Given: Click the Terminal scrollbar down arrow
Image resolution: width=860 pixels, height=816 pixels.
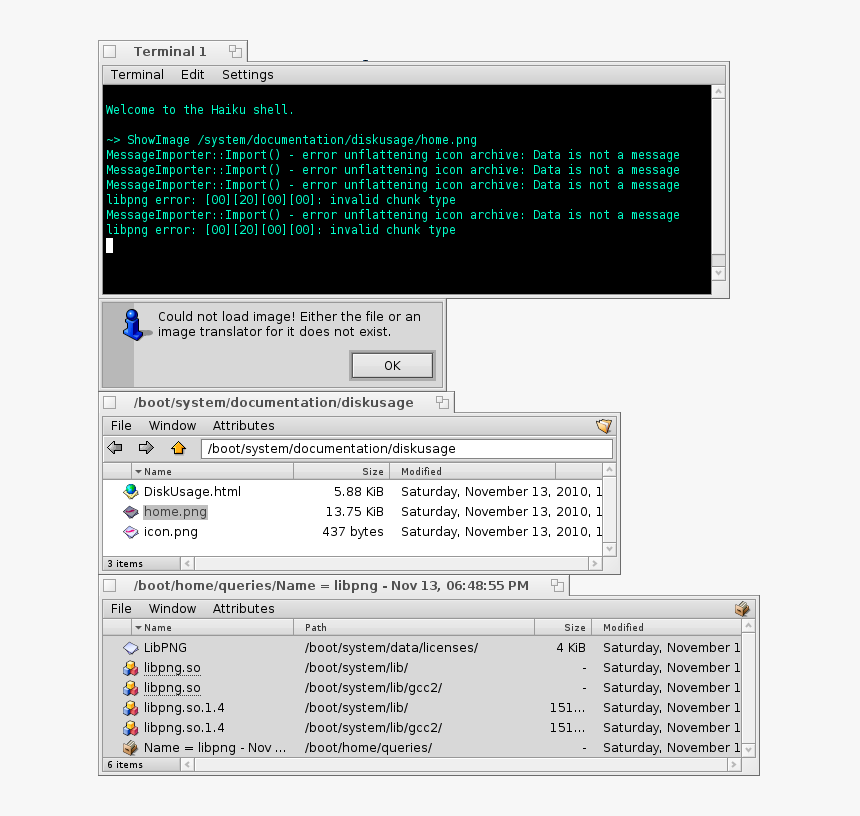Looking at the screenshot, I should point(718,272).
